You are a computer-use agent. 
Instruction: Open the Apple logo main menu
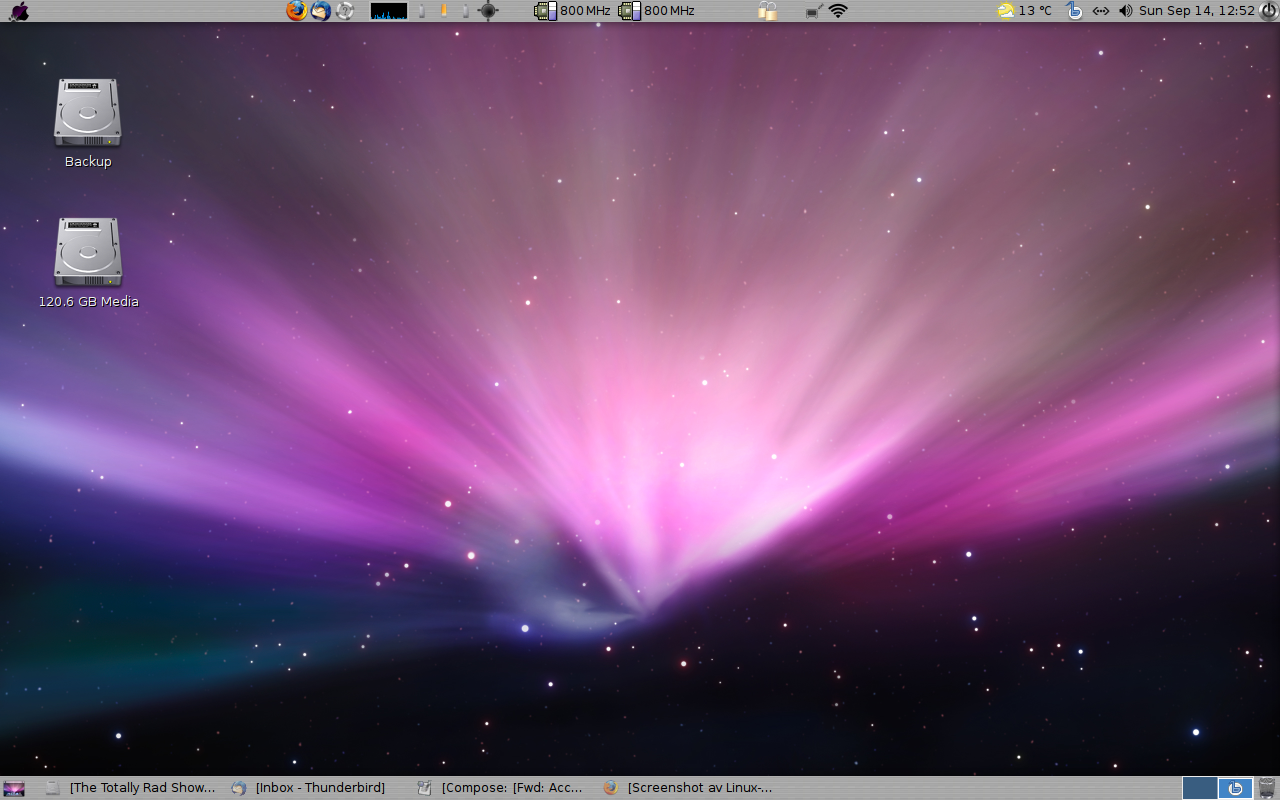[18, 11]
